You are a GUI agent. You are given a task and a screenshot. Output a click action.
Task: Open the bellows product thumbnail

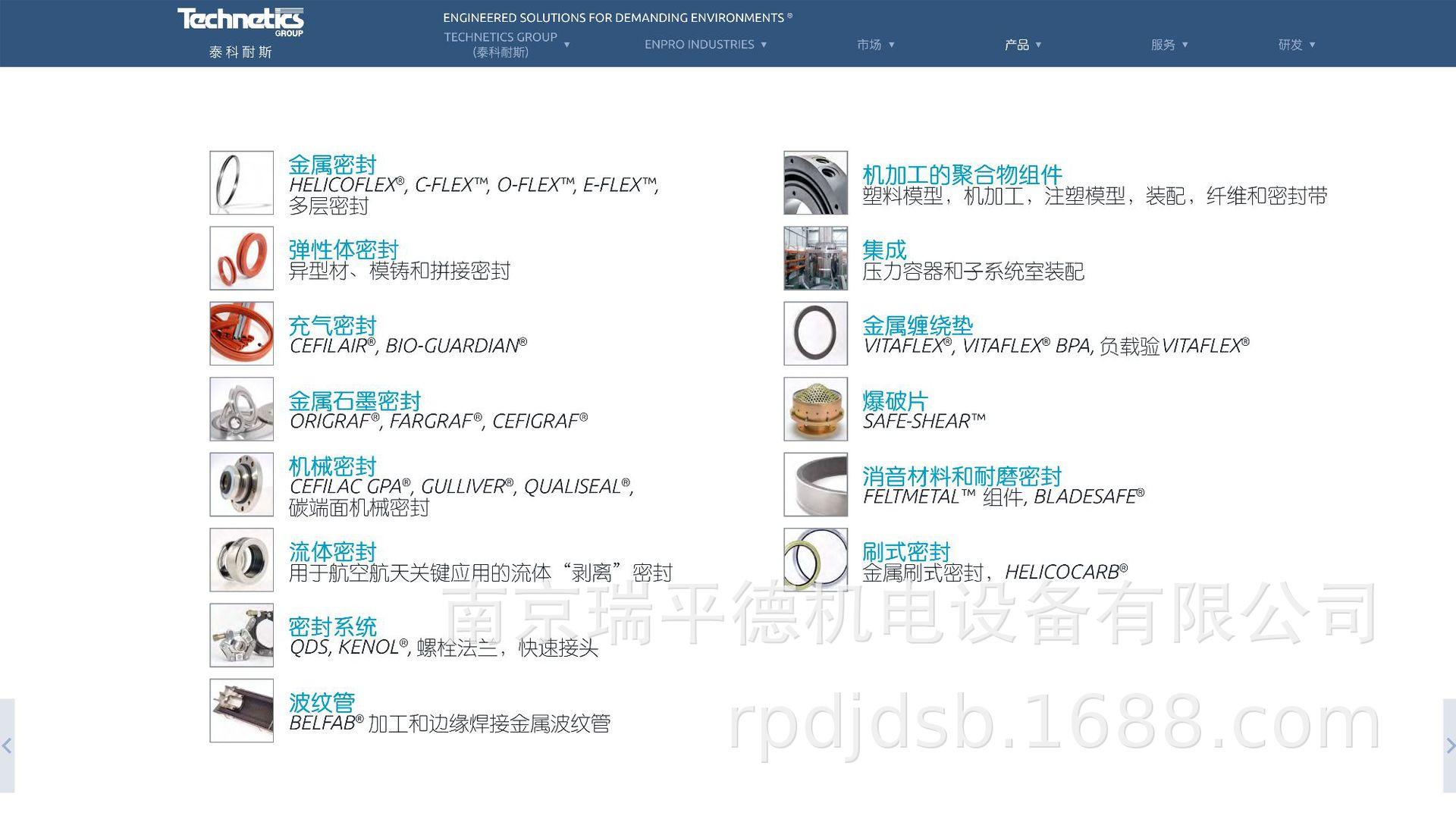(x=241, y=711)
